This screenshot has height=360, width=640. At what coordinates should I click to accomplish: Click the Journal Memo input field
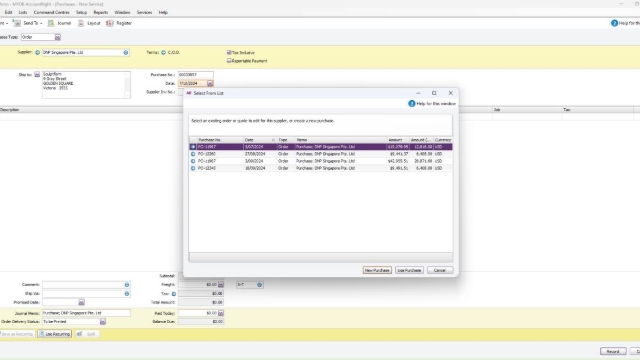pyautogui.click(x=86, y=313)
